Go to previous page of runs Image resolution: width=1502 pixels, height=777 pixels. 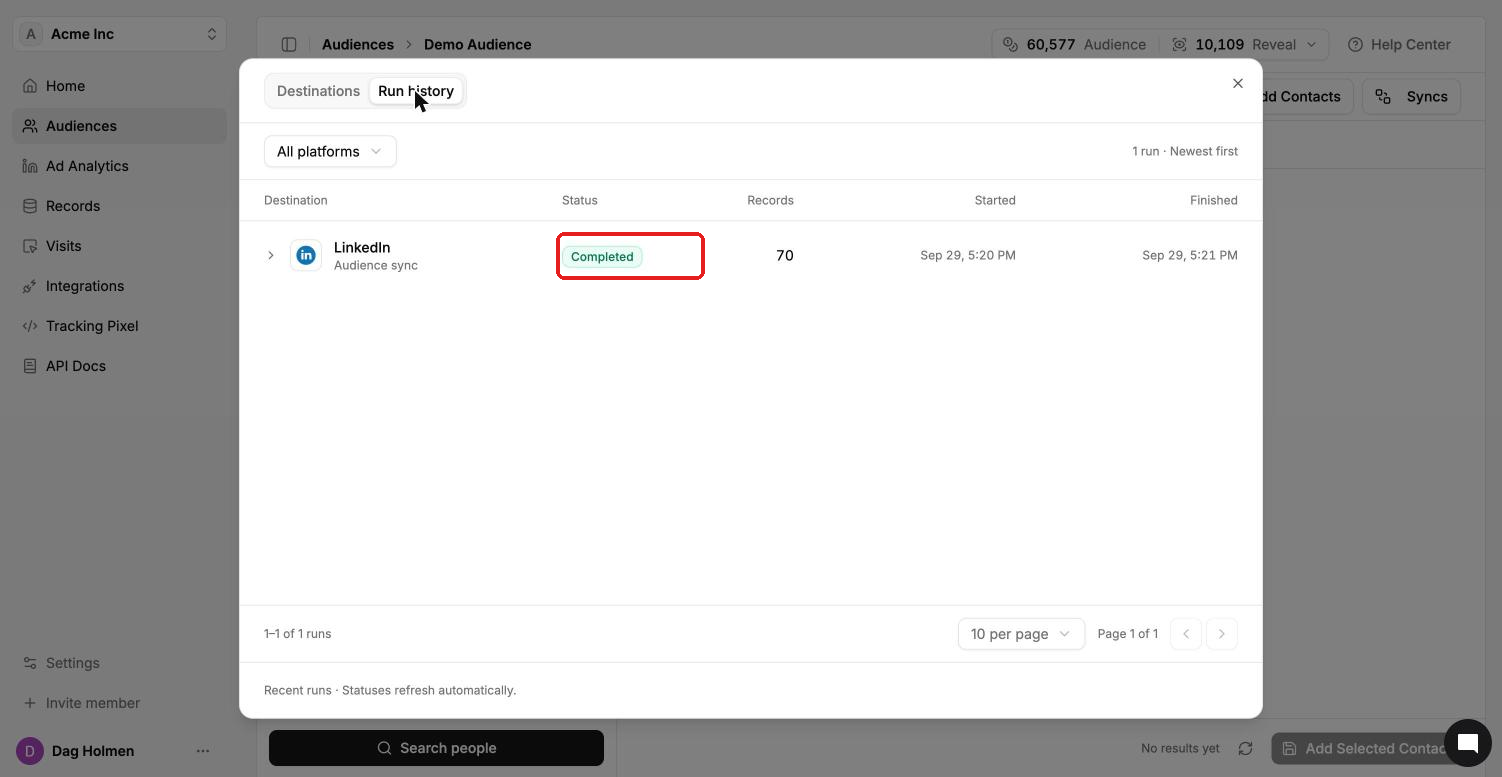[1186, 634]
